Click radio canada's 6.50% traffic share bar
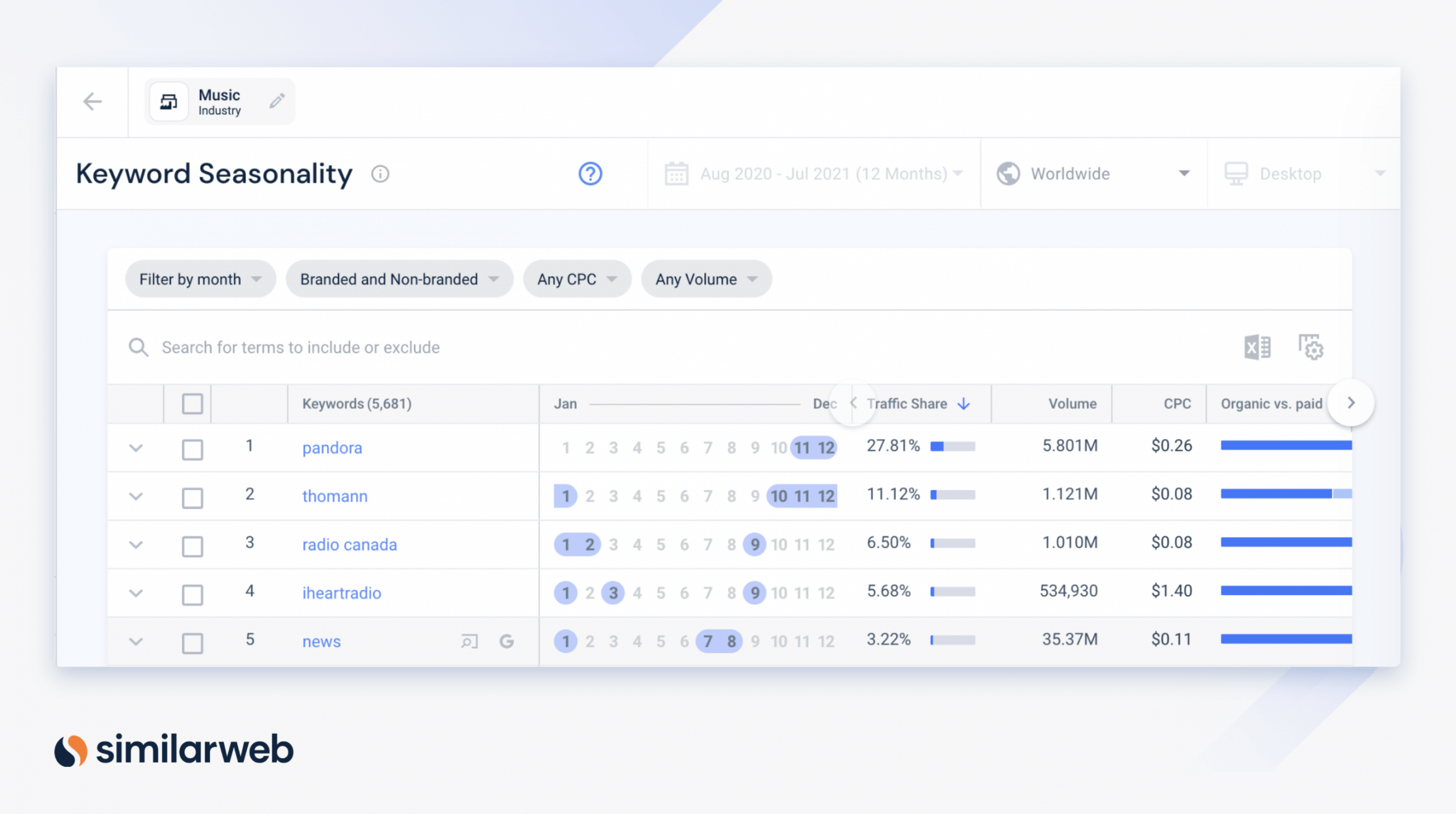 point(953,543)
